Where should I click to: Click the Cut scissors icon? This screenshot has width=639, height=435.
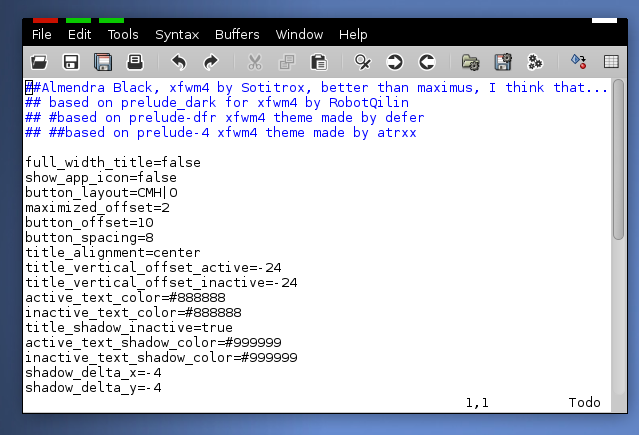coord(255,62)
